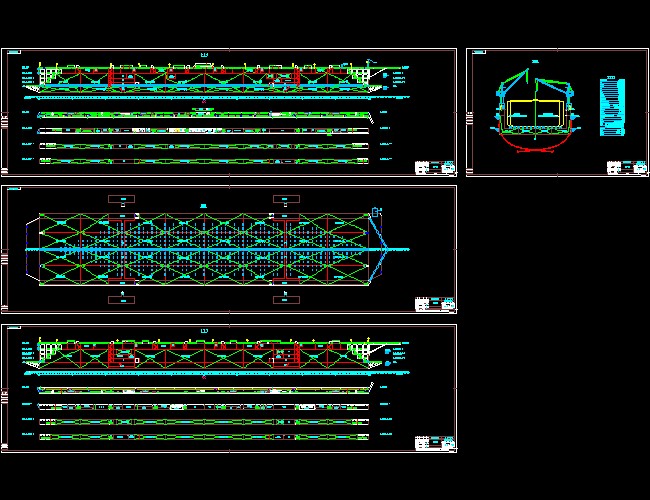
Task: Click the right crane arm in the cross-section drawing
Action: pyautogui.click(x=555, y=88)
